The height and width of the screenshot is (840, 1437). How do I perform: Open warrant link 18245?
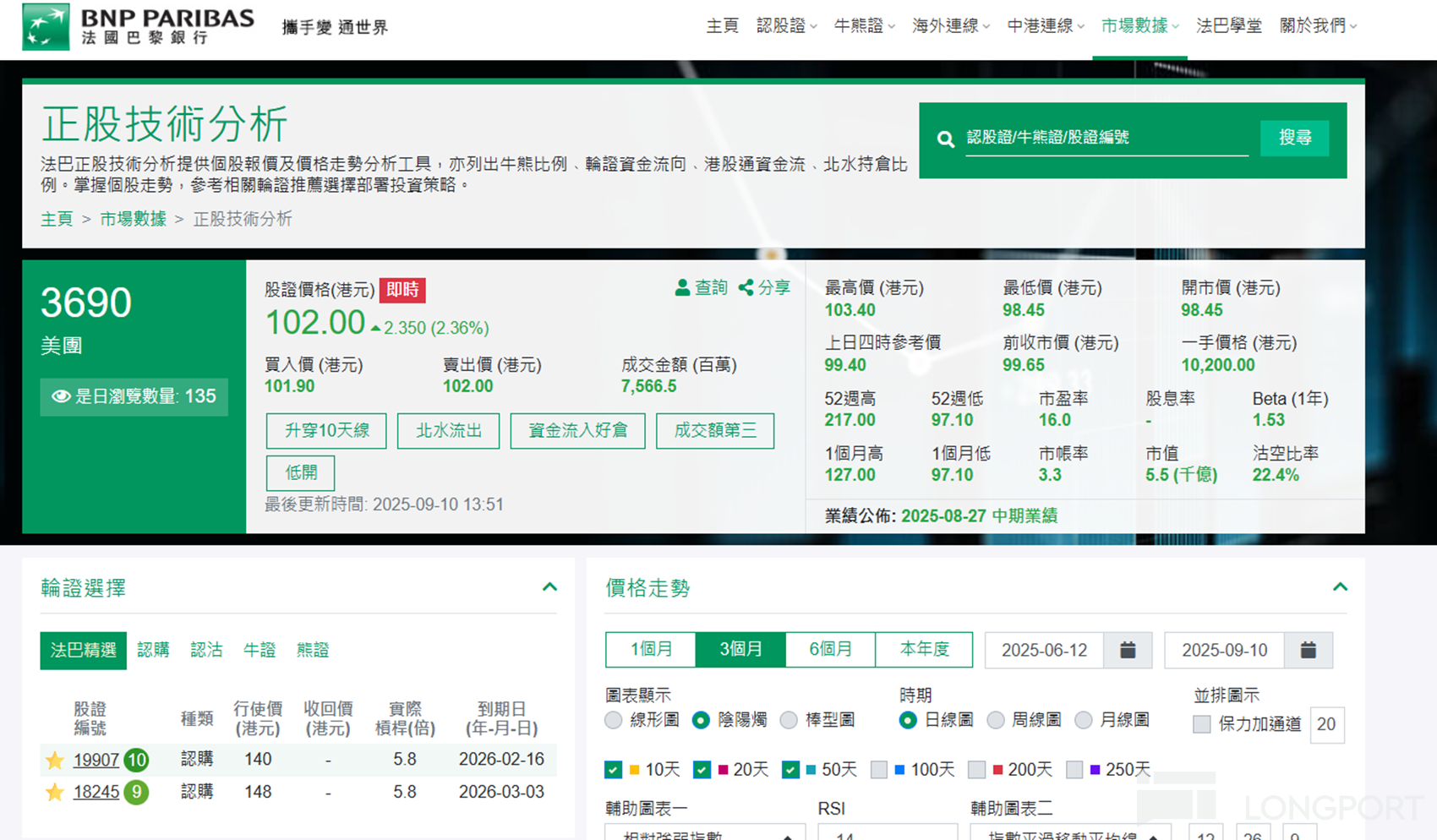click(x=96, y=792)
